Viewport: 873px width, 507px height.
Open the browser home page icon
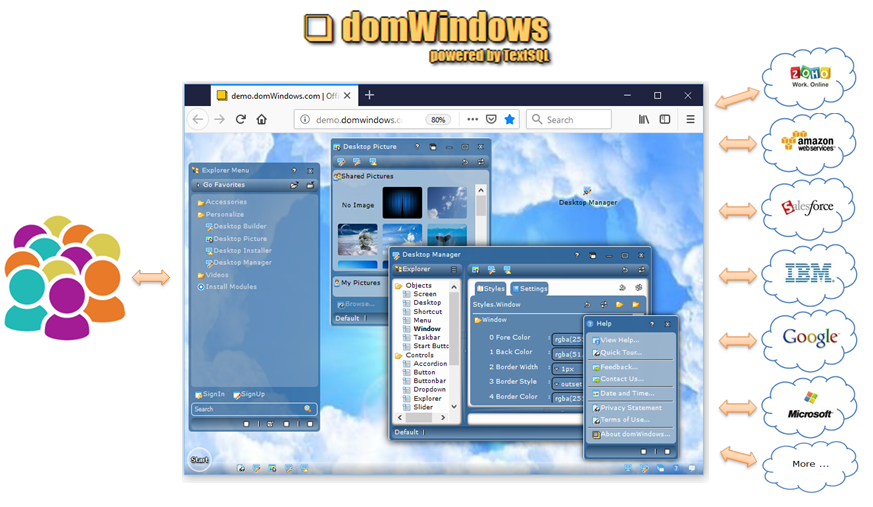pyautogui.click(x=262, y=119)
